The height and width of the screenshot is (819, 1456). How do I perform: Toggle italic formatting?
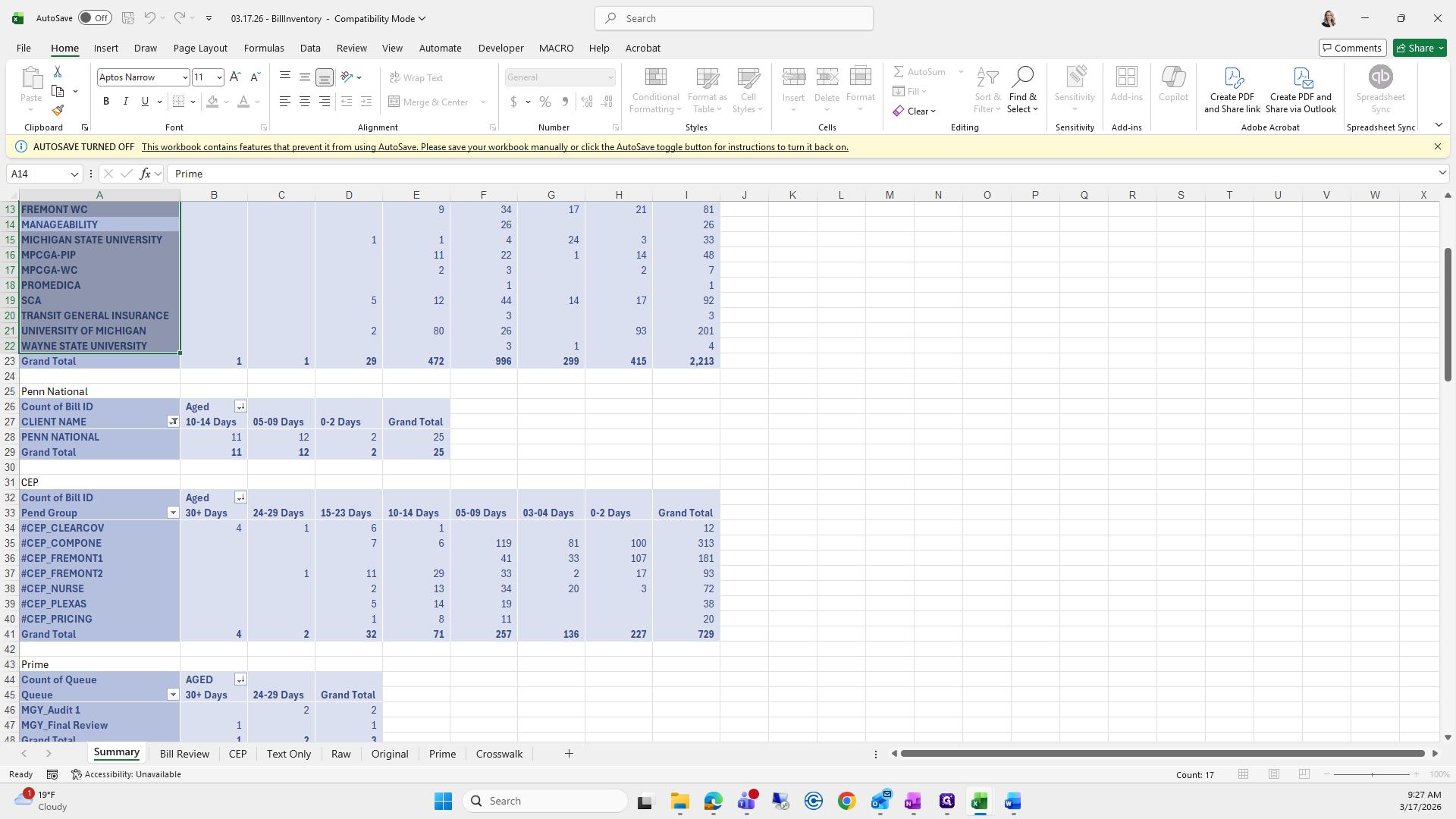pos(126,102)
